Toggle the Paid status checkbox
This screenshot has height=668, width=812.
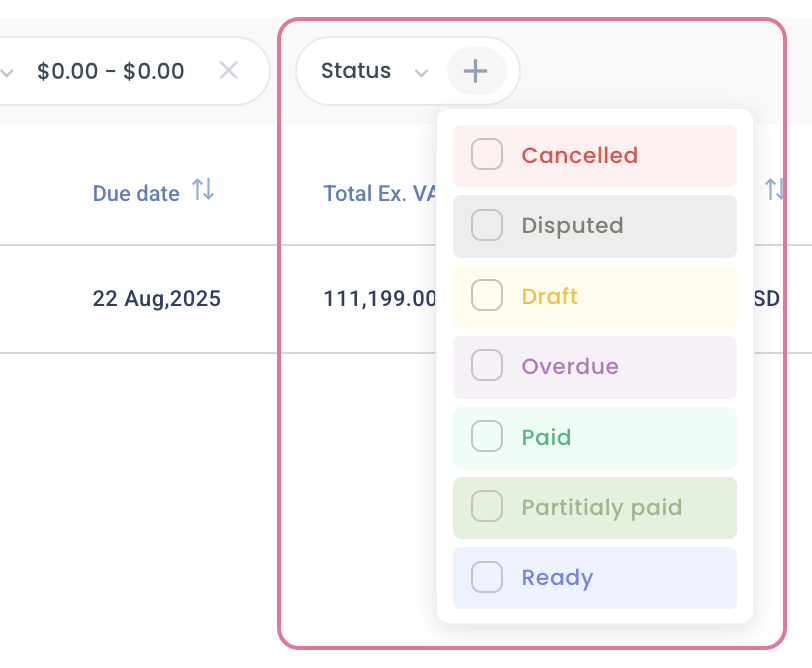(x=487, y=437)
